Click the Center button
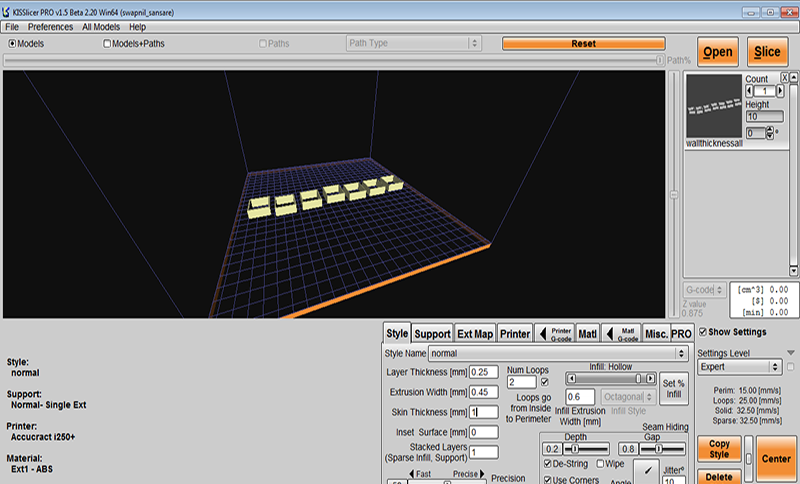Screen dimensions: 800x484 (x=776, y=458)
